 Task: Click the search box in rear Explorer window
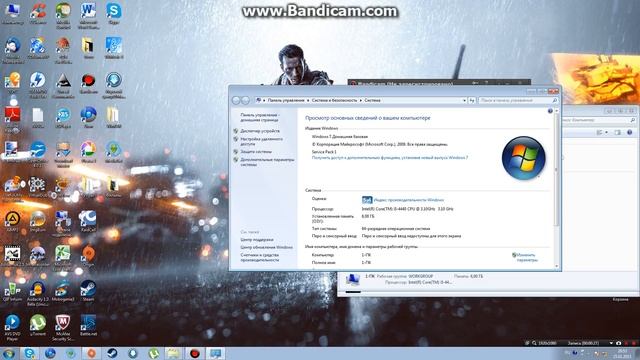coord(599,120)
